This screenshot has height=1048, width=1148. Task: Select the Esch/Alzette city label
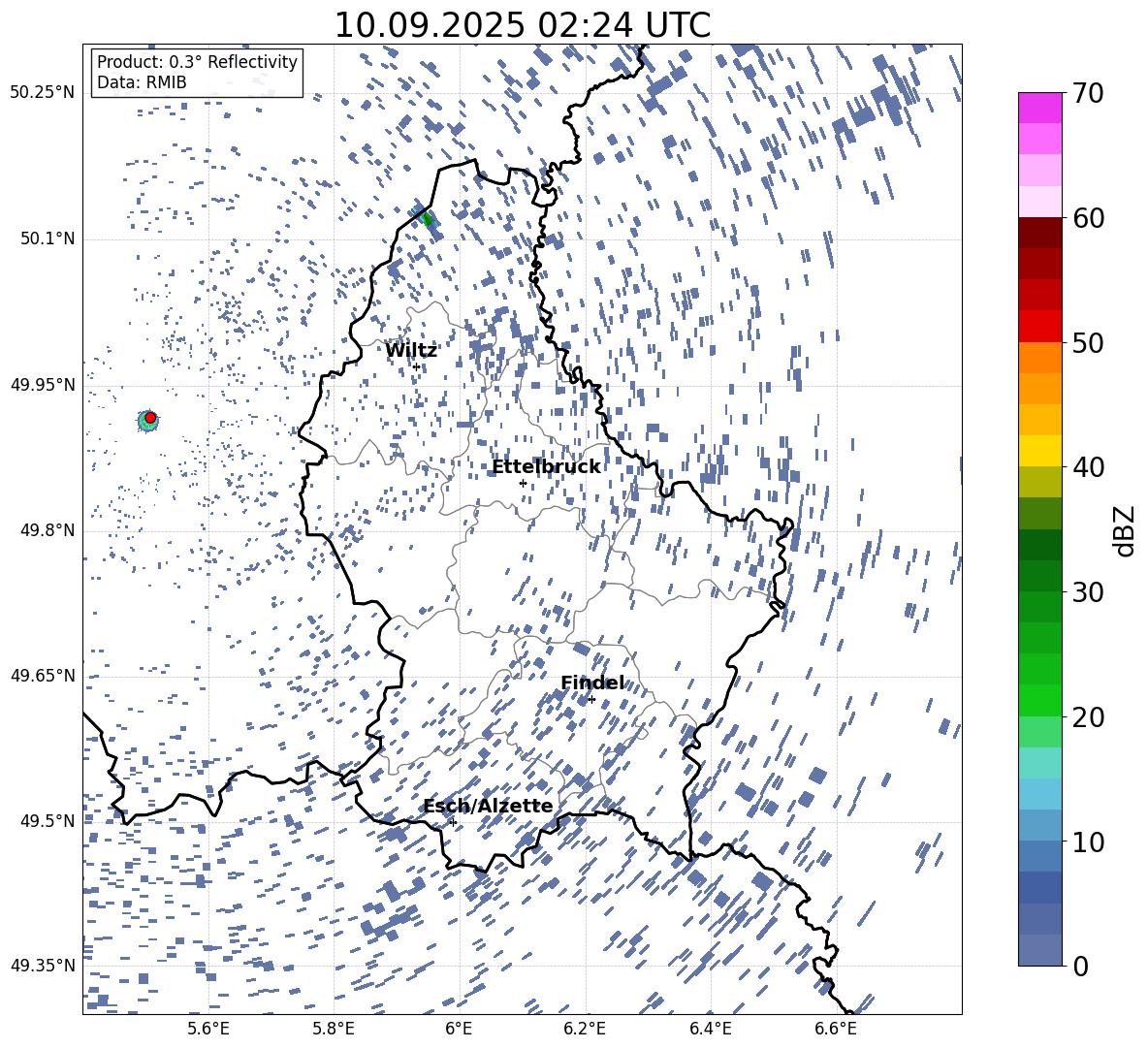point(488,806)
